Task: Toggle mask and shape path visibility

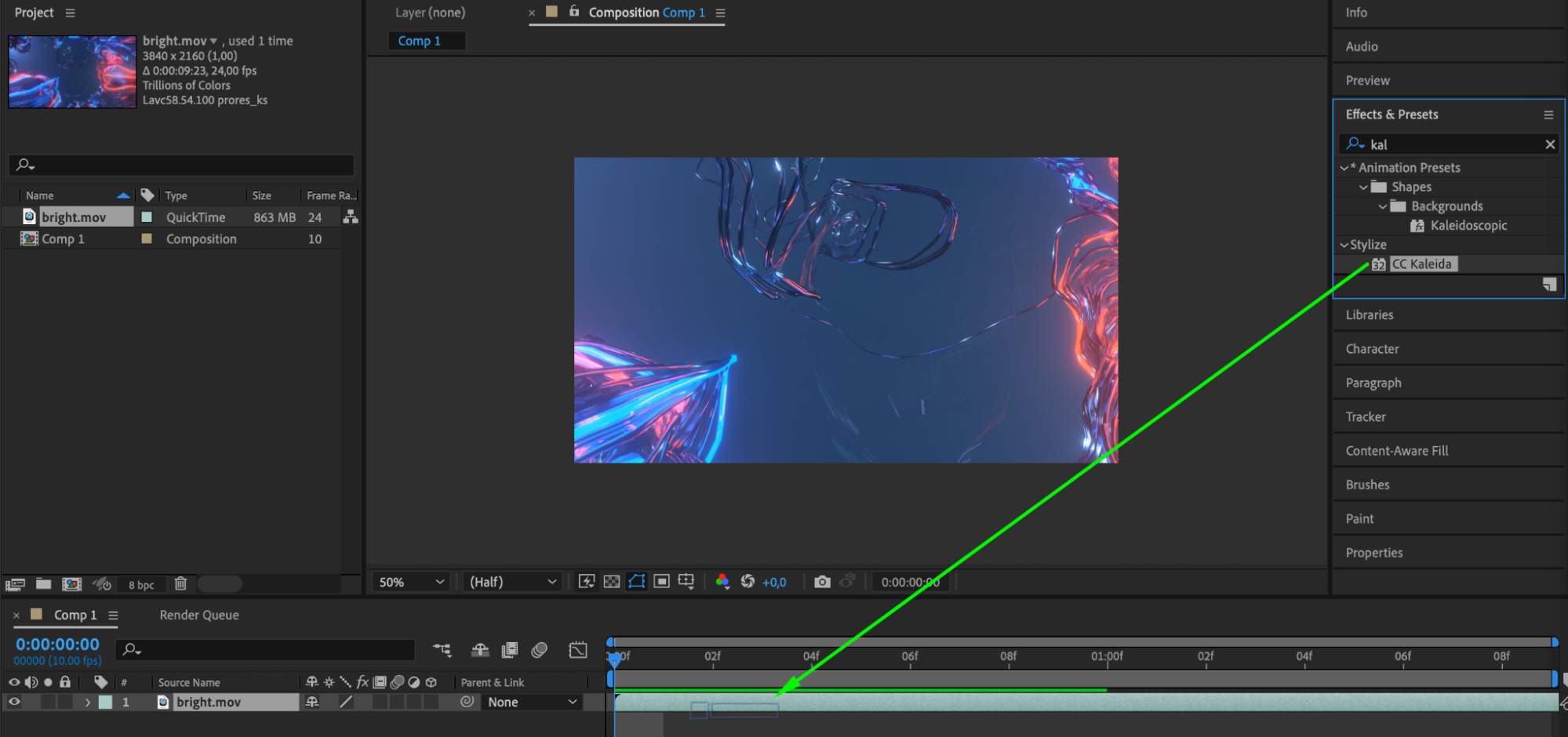Action: pos(636,582)
